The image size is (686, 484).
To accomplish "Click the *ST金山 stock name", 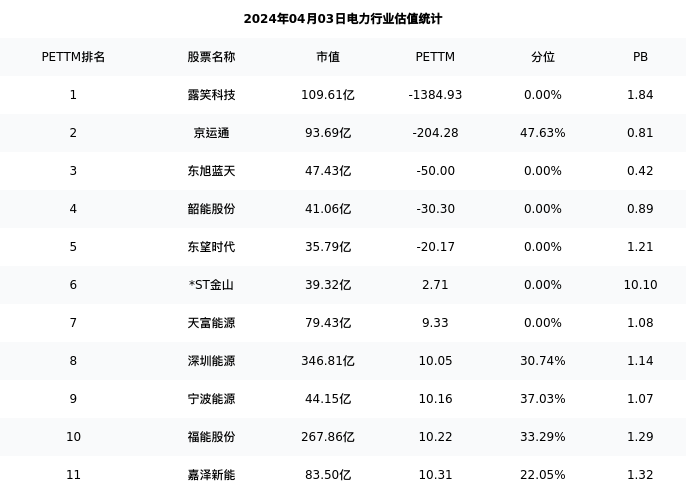I will pyautogui.click(x=211, y=285).
